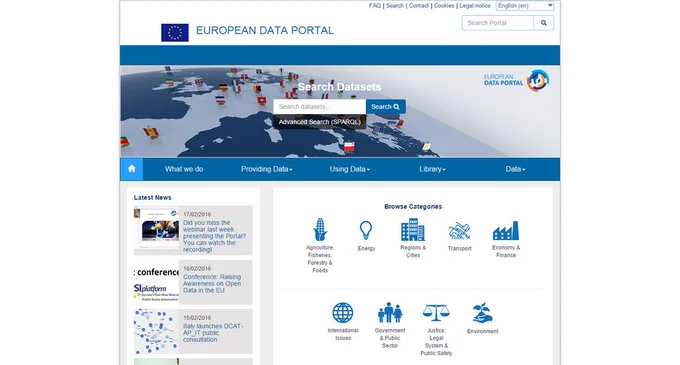680x365 pixels.
Task: Choose the Transport category icon
Action: (459, 231)
